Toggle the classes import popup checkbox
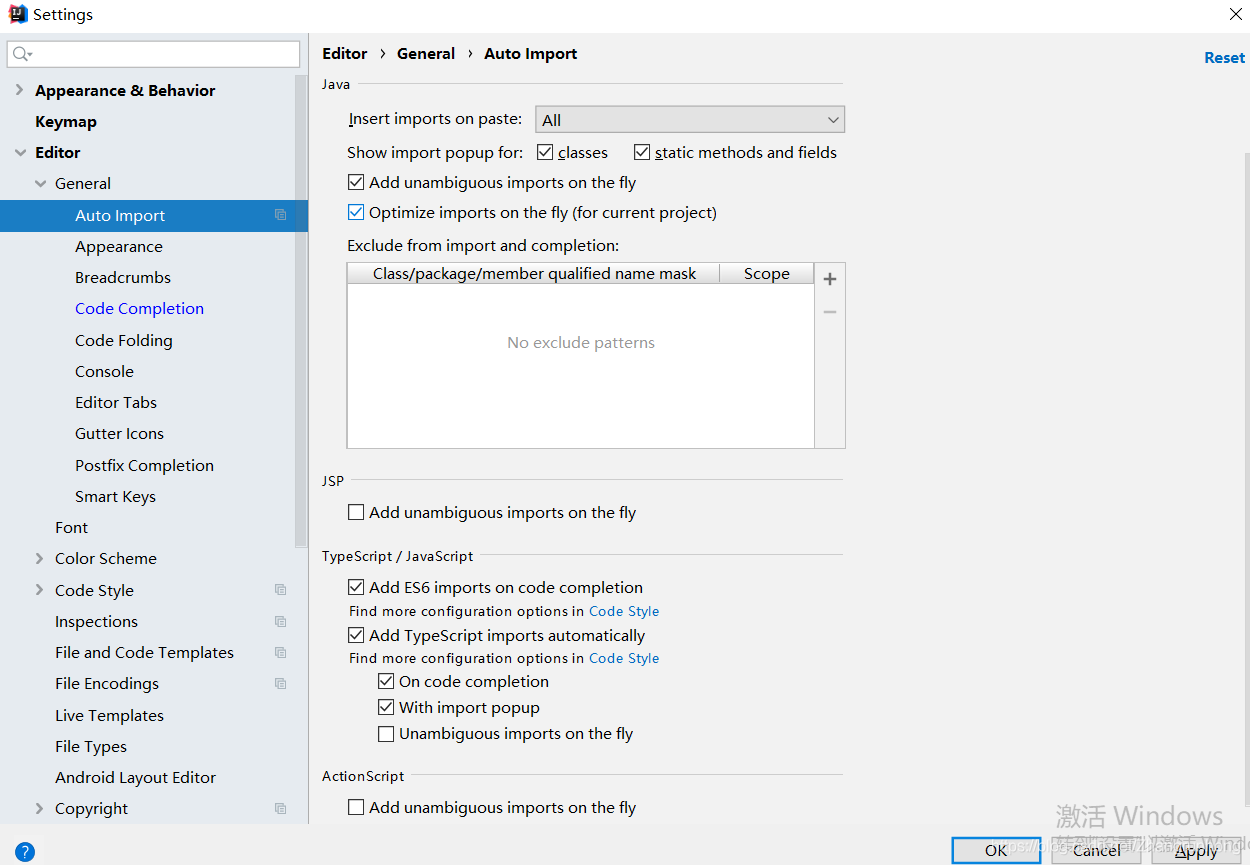 point(545,152)
